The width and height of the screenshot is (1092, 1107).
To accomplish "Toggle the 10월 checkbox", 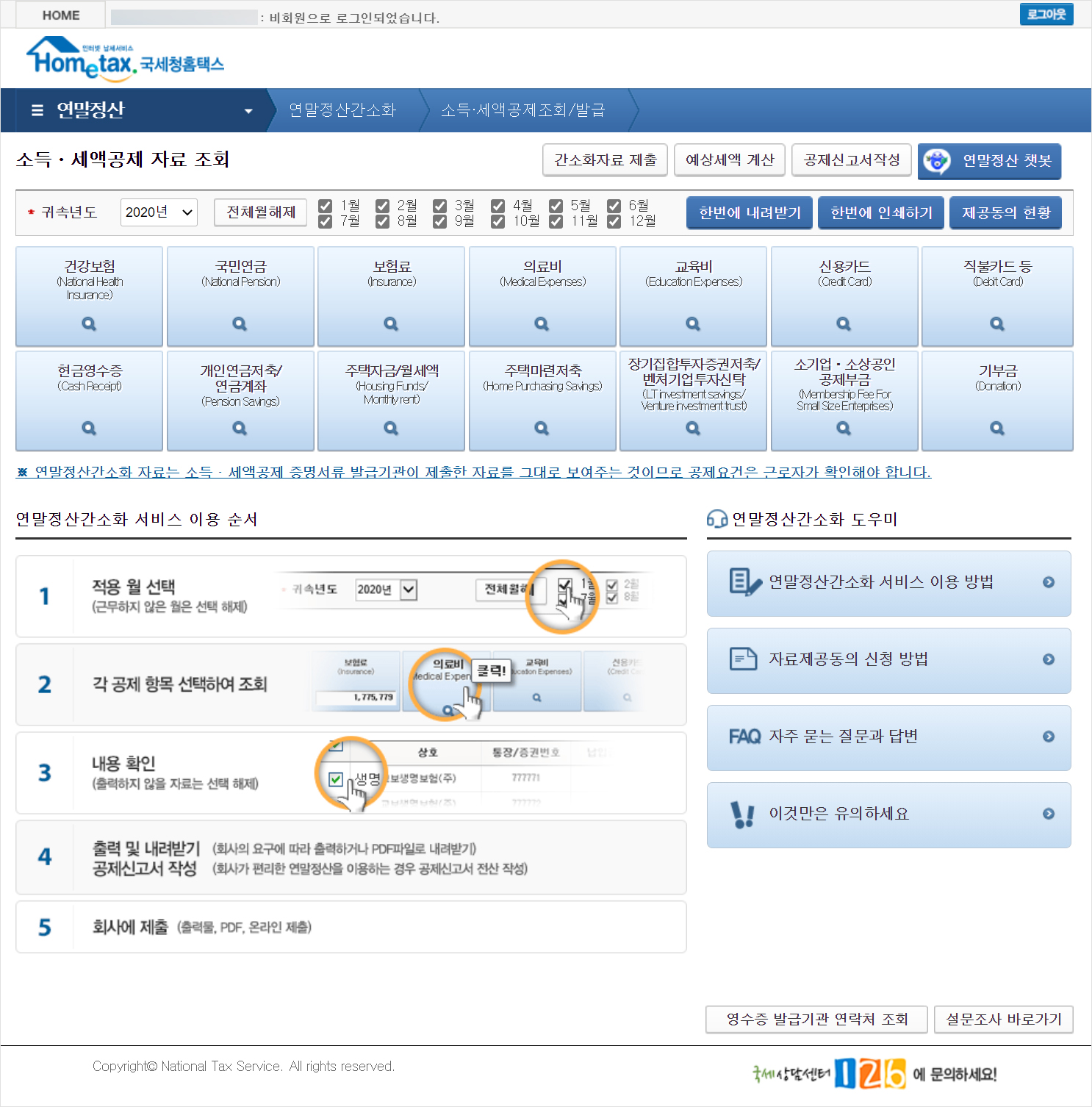I will tap(497, 221).
